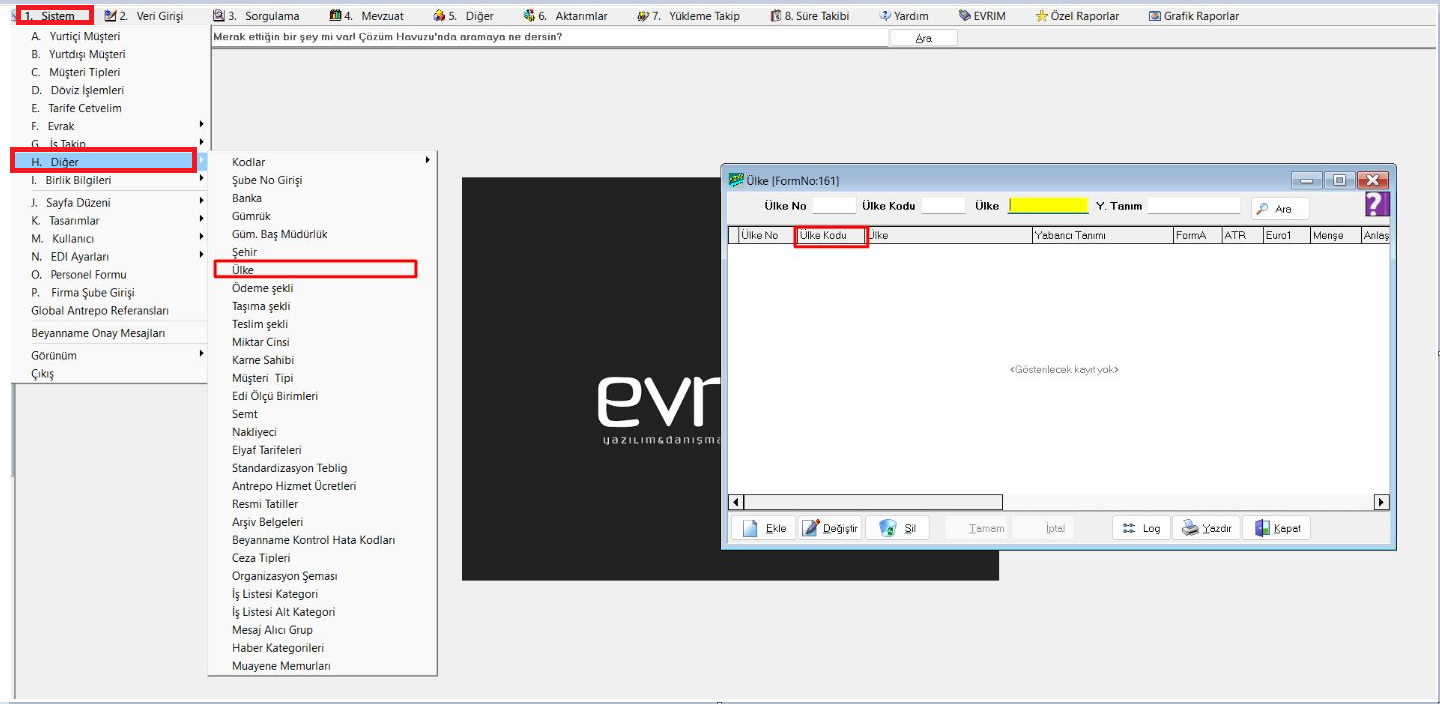This screenshot has height=704, width=1440.
Task: Click the grid's right scroll arrow
Action: point(1382,502)
